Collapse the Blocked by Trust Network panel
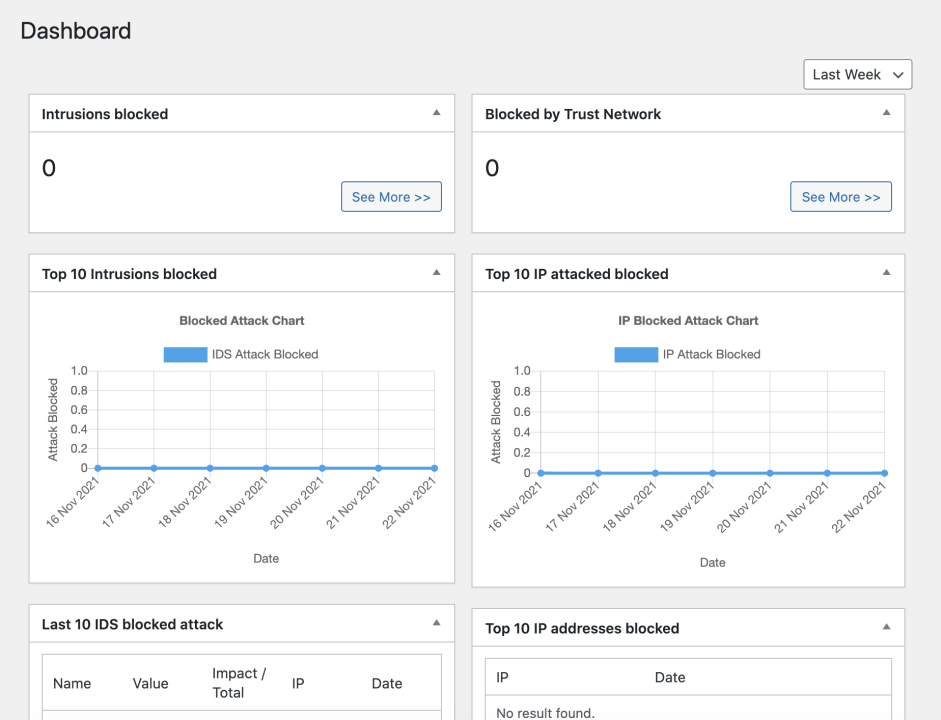Screen dimensions: 941x720 click(886, 113)
